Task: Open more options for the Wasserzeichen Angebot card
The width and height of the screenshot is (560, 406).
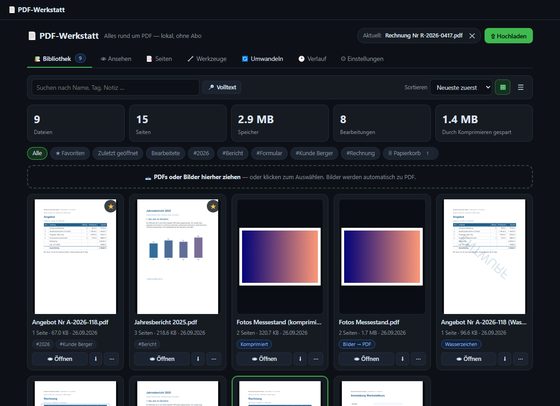Action: [521, 359]
